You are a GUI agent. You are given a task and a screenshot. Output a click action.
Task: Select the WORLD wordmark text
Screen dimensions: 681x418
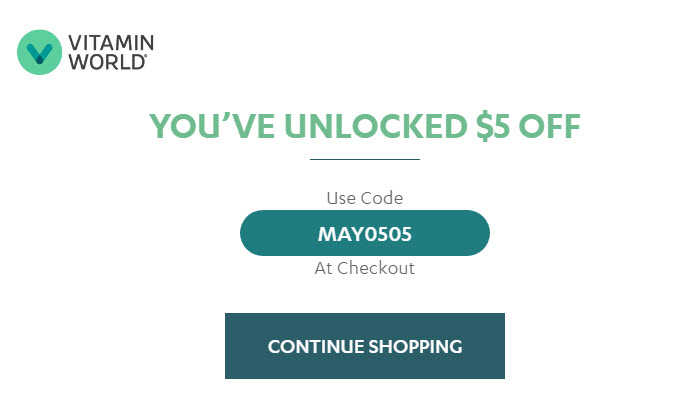click(107, 62)
